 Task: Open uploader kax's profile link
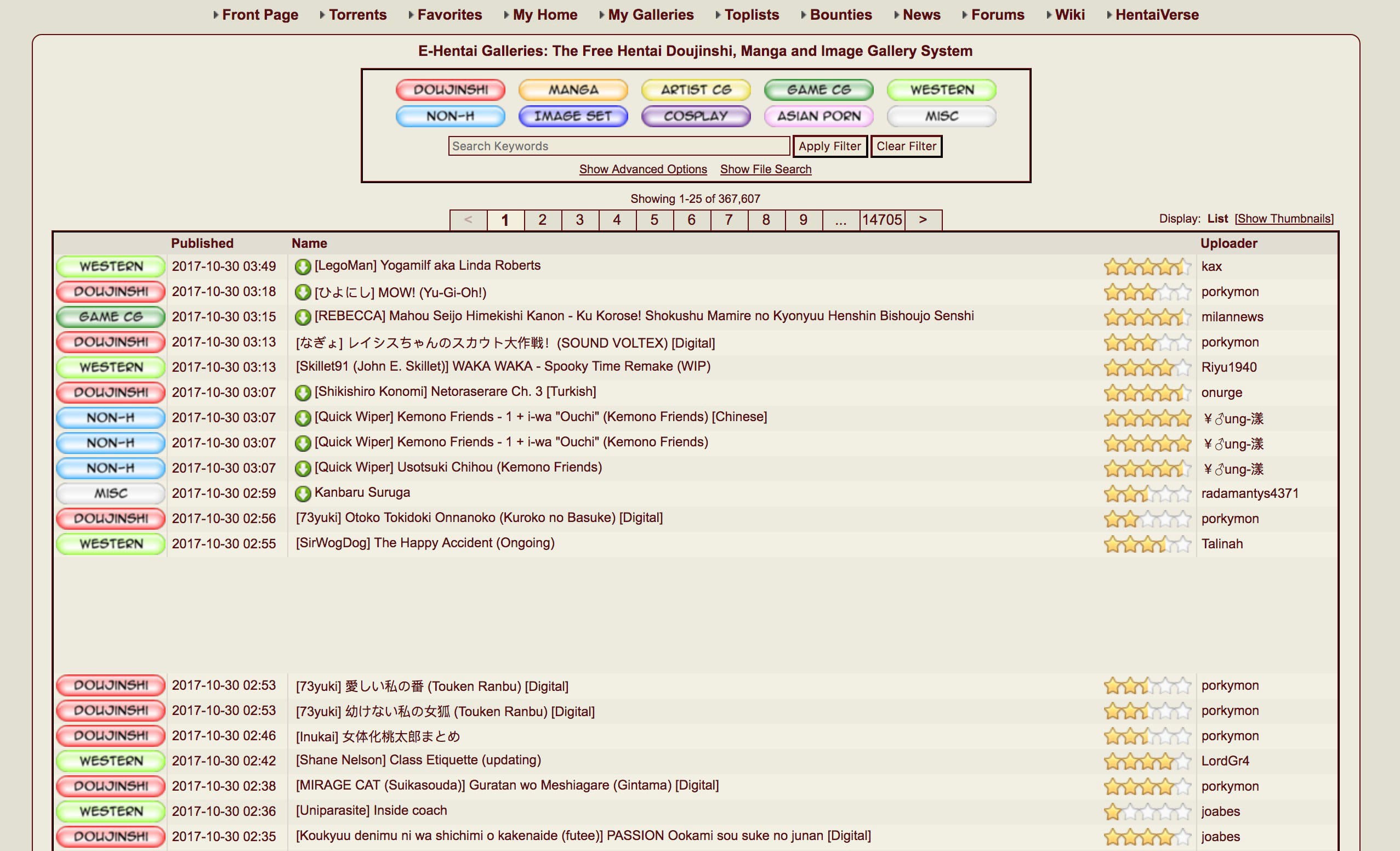coord(1211,266)
